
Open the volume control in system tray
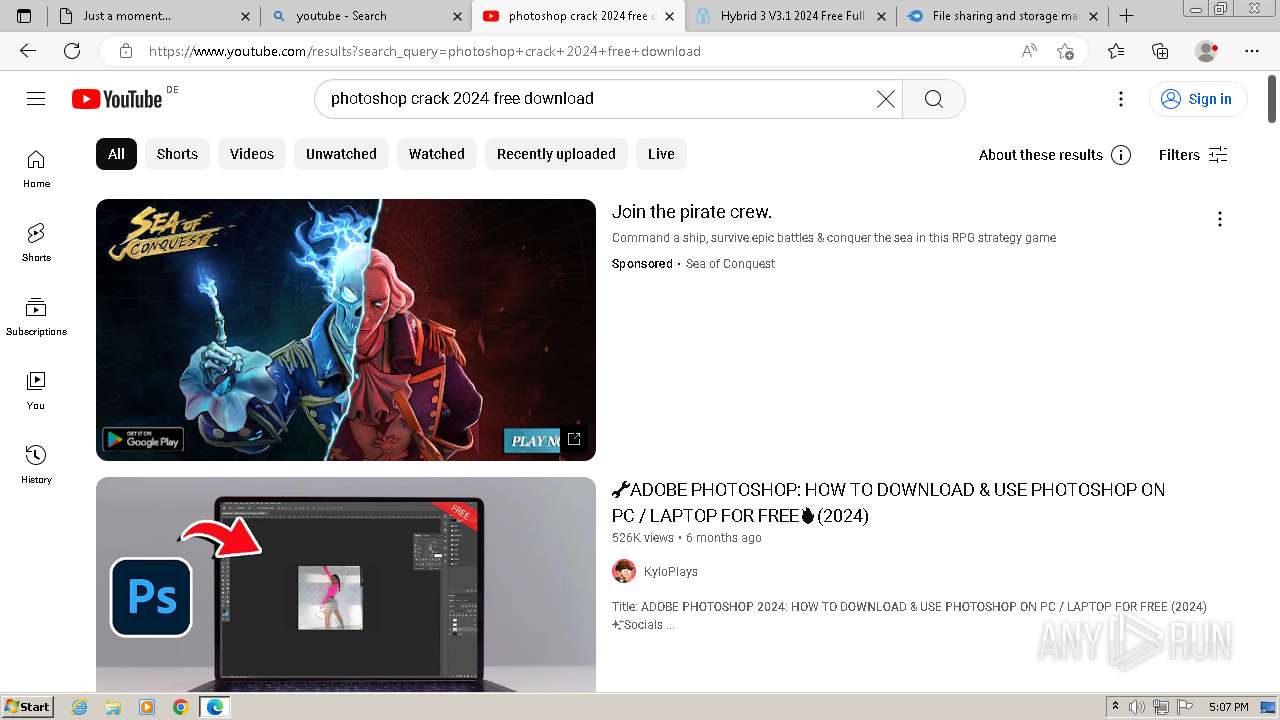(x=1136, y=707)
